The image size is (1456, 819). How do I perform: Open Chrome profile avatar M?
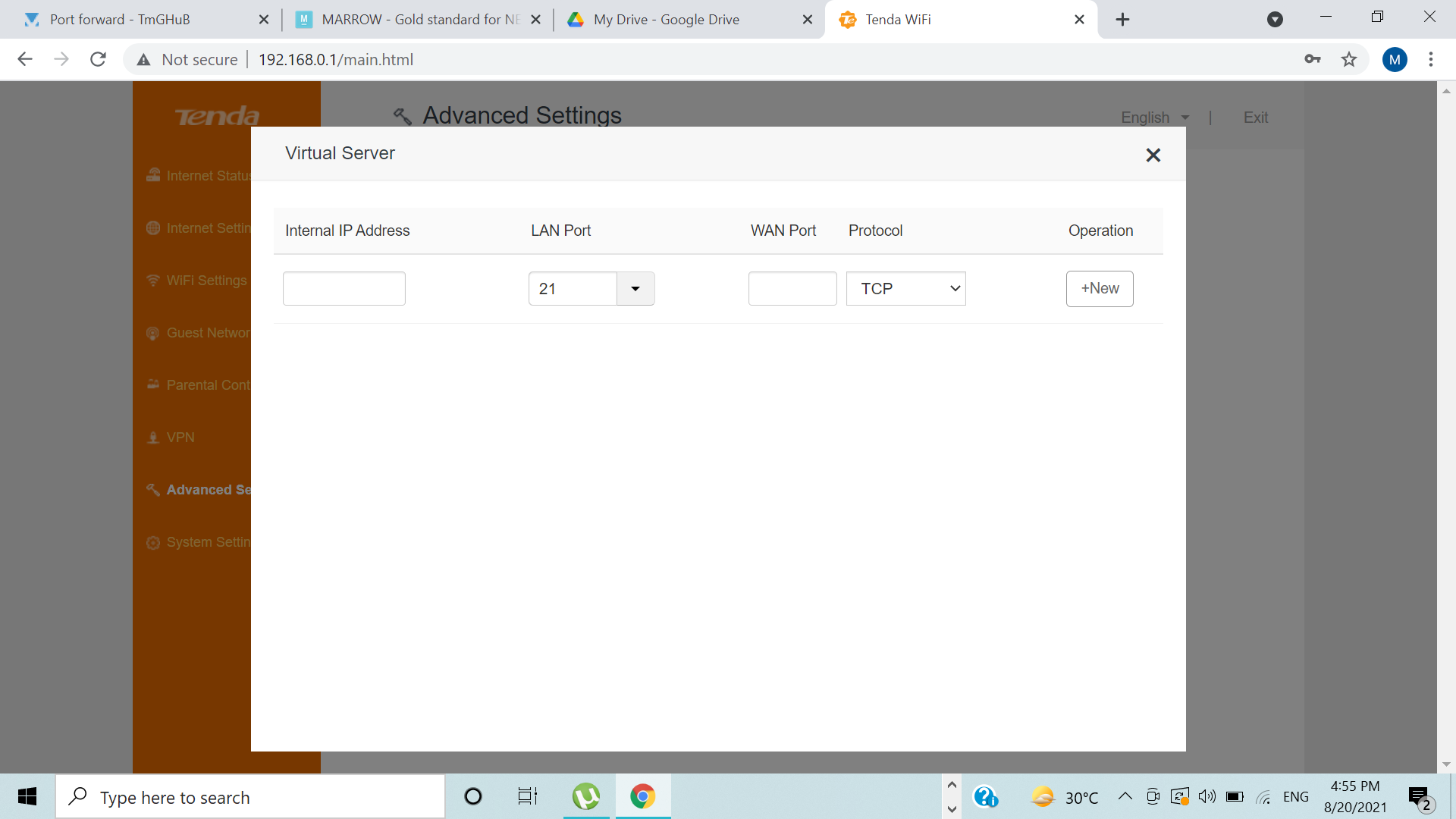[1394, 59]
